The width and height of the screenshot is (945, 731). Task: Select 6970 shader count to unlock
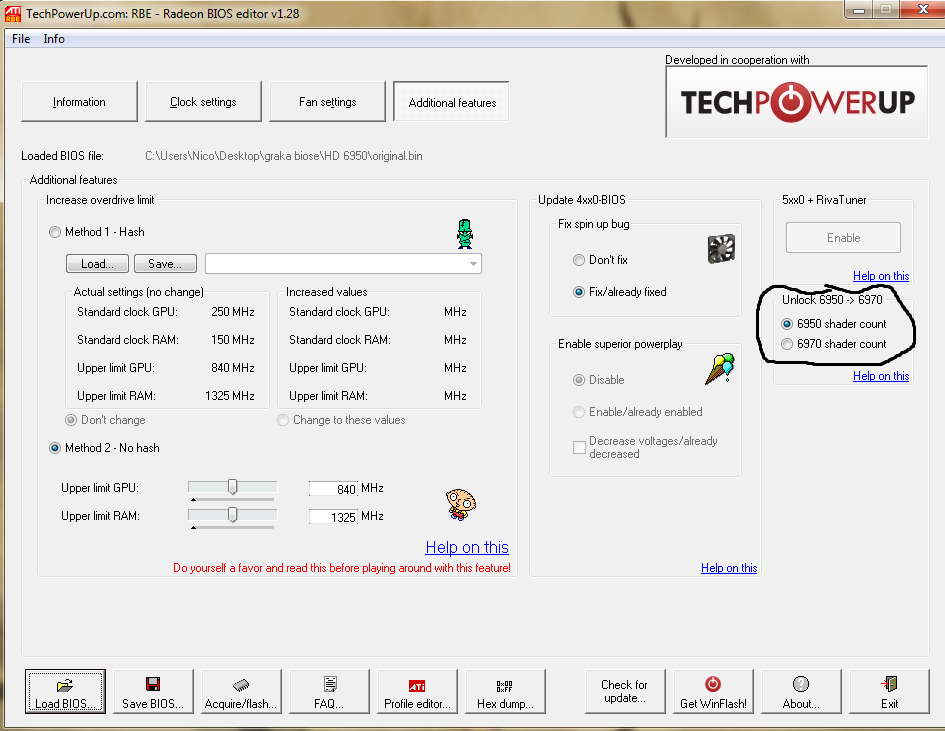(x=786, y=344)
